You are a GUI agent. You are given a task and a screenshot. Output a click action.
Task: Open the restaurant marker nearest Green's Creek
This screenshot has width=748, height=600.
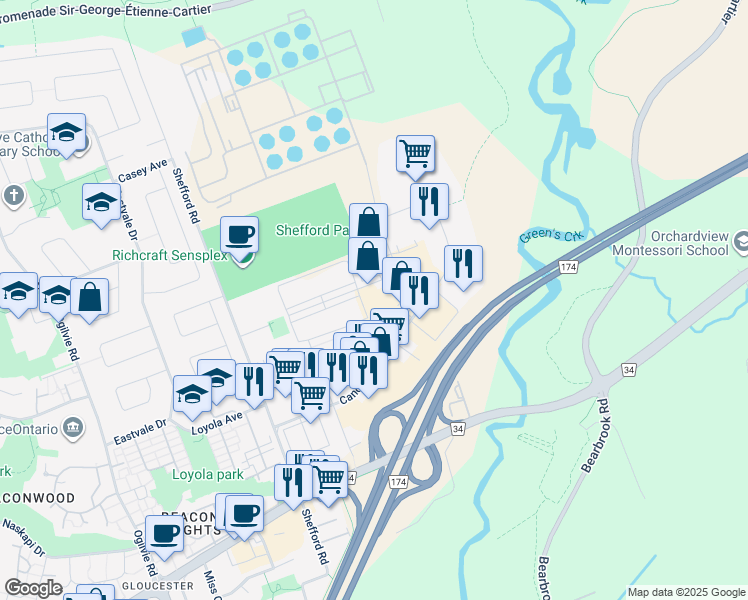pyautogui.click(x=463, y=266)
